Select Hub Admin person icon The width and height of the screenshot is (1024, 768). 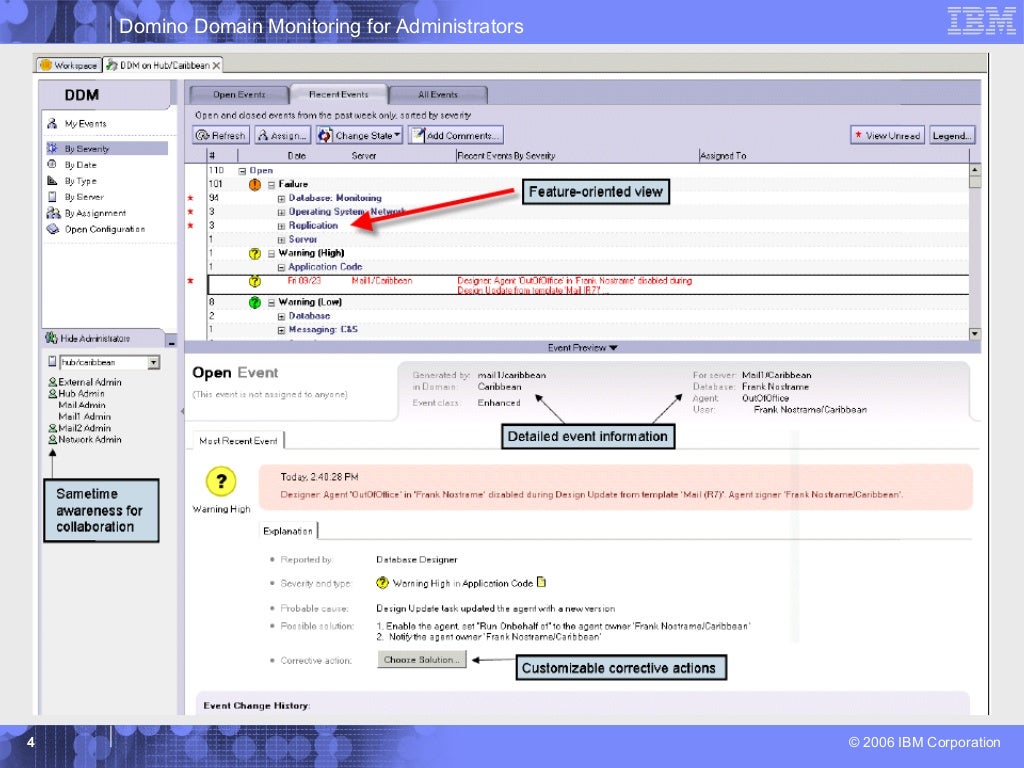point(53,394)
